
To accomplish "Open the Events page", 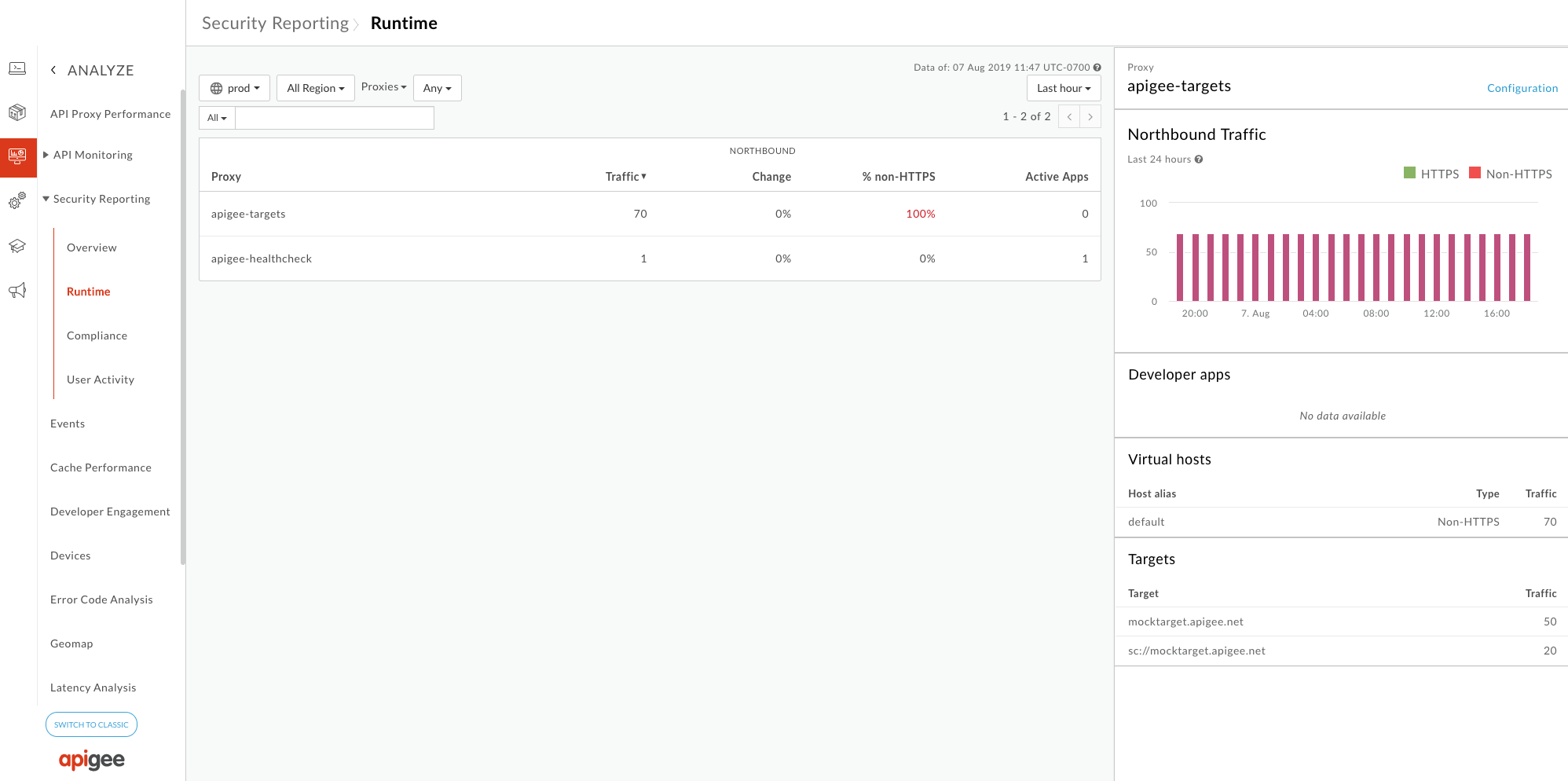I will click(68, 423).
